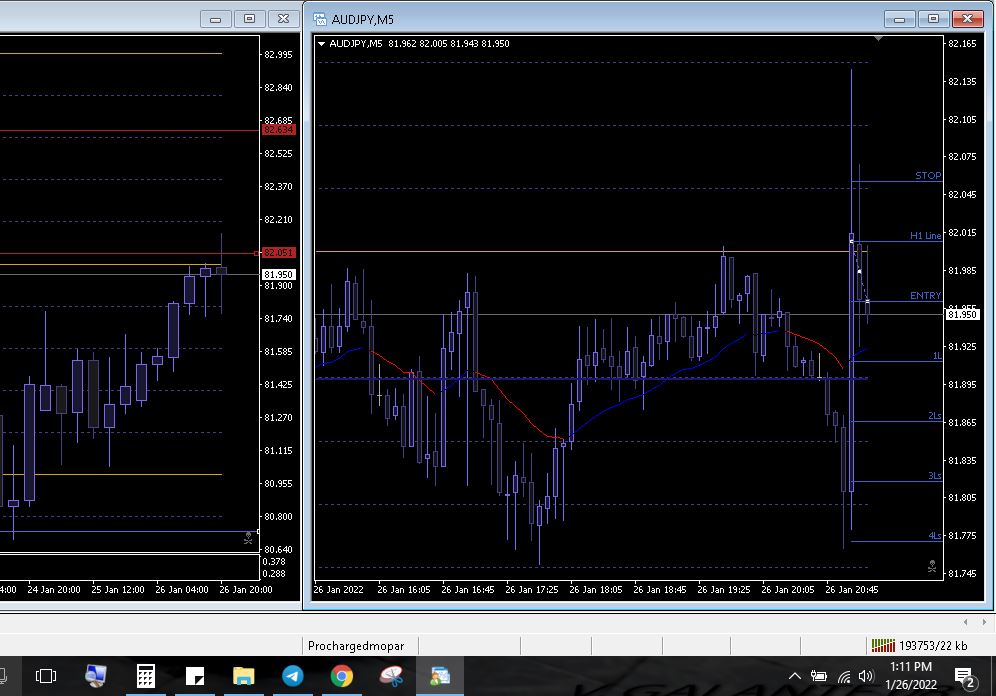This screenshot has width=996, height=696.
Task: Show hidden system tray icons
Action: click(x=795, y=677)
